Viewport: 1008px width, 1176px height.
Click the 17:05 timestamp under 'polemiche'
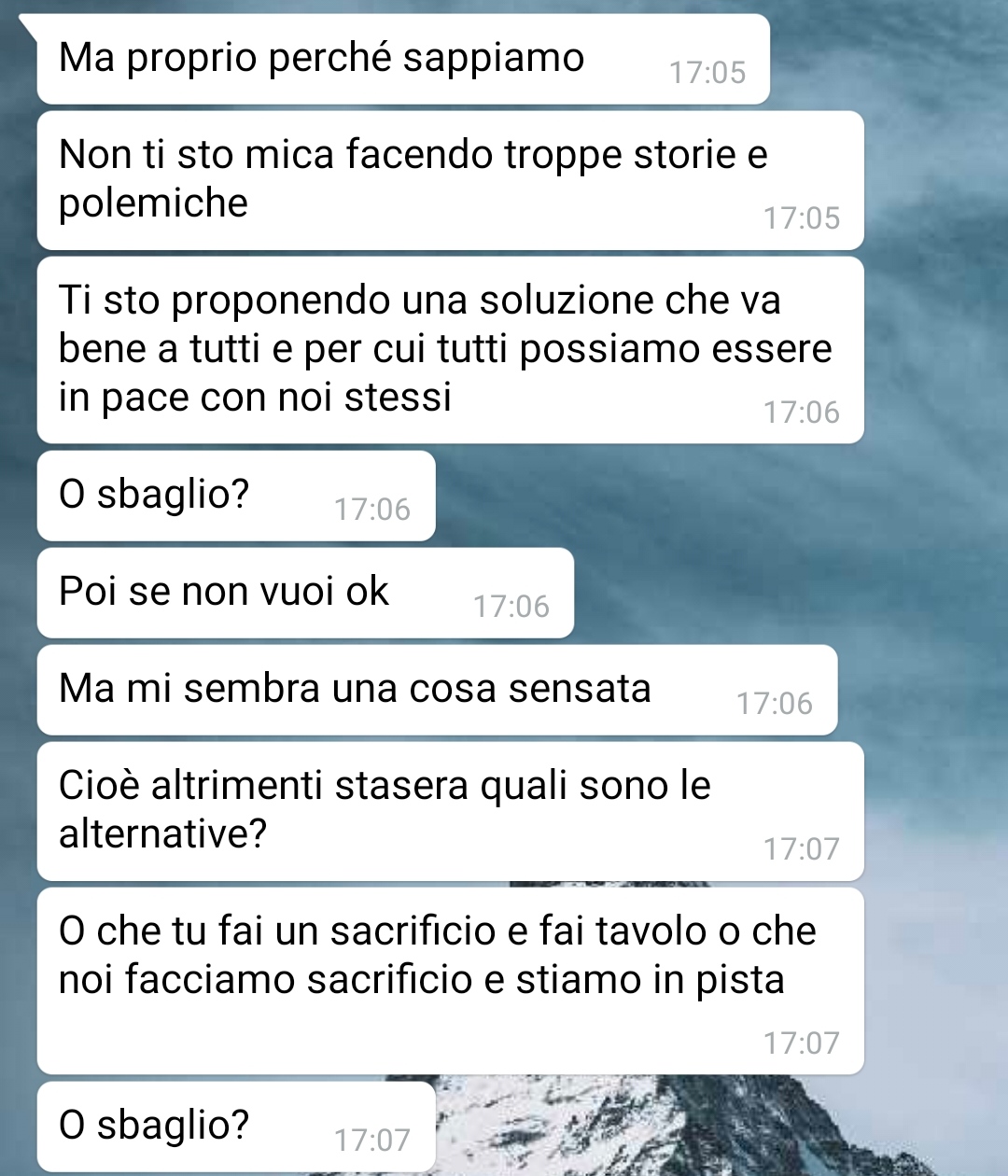[802, 218]
